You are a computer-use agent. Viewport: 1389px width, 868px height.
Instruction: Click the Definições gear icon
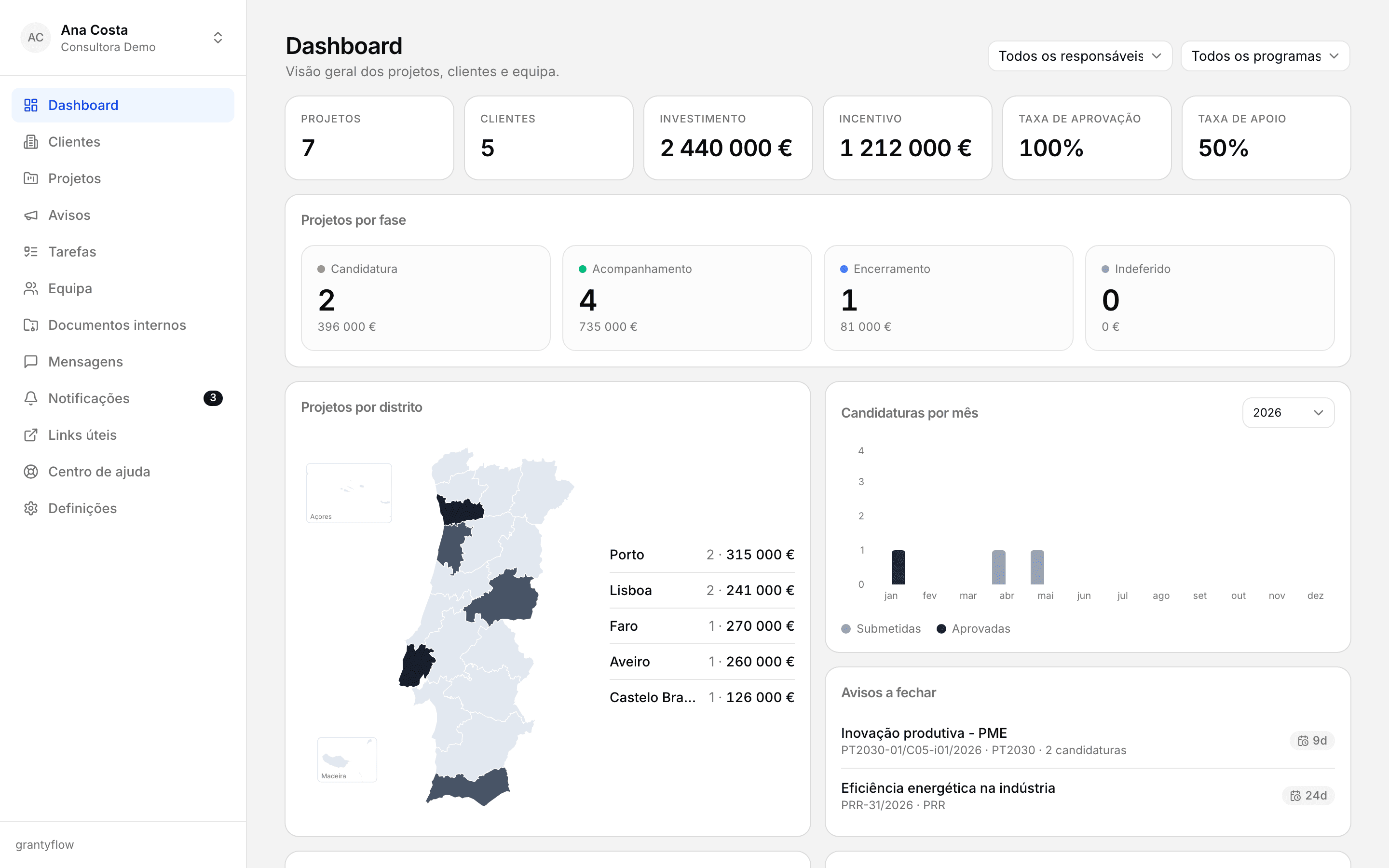click(31, 509)
